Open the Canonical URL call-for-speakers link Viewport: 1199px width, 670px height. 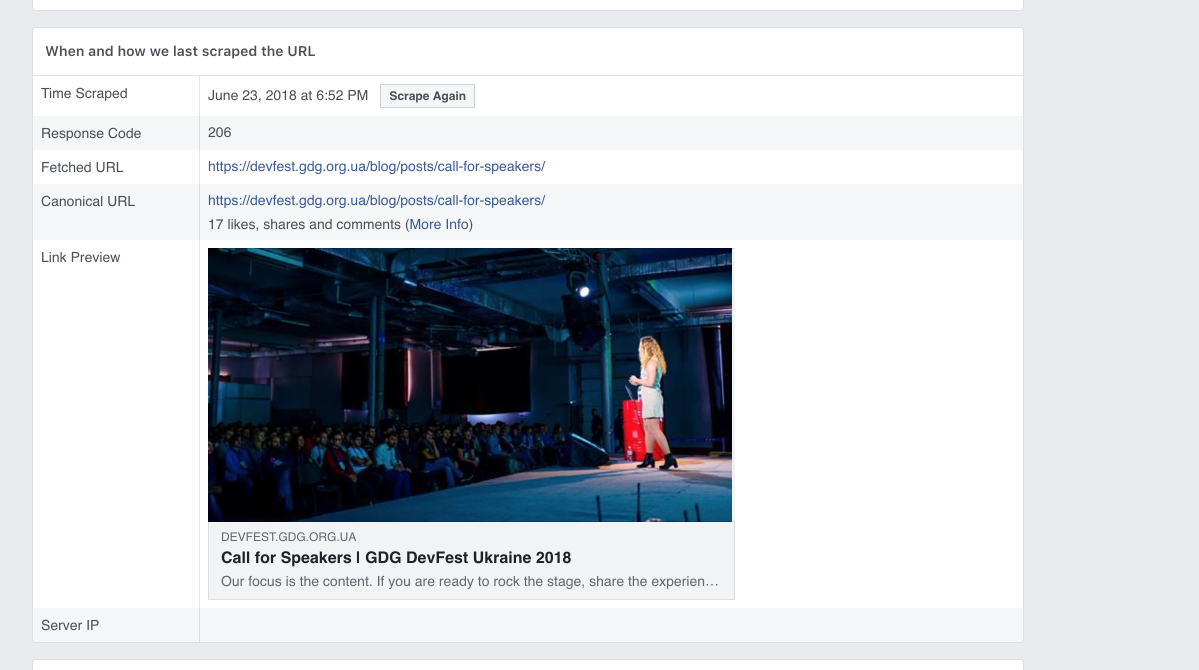tap(376, 200)
